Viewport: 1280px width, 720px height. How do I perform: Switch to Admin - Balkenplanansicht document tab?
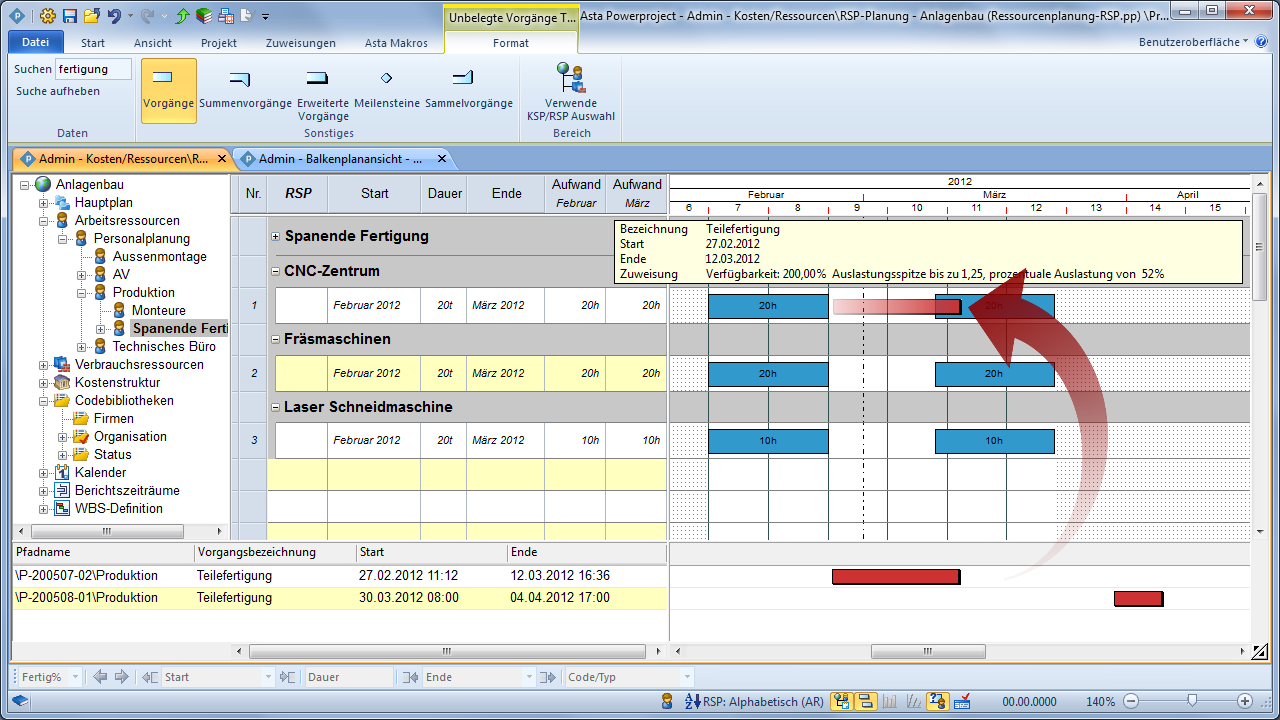click(340, 159)
